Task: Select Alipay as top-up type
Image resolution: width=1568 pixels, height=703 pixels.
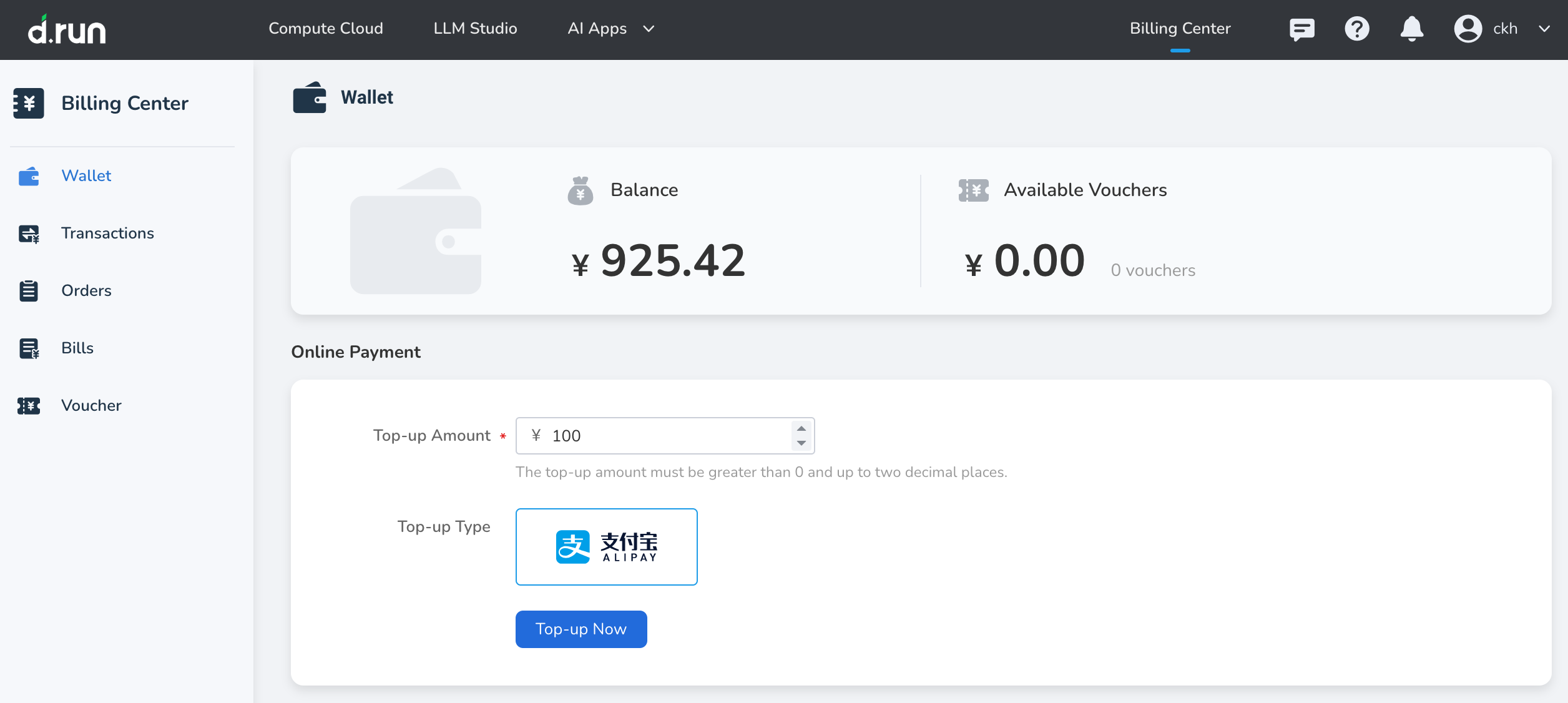Action: coord(606,547)
